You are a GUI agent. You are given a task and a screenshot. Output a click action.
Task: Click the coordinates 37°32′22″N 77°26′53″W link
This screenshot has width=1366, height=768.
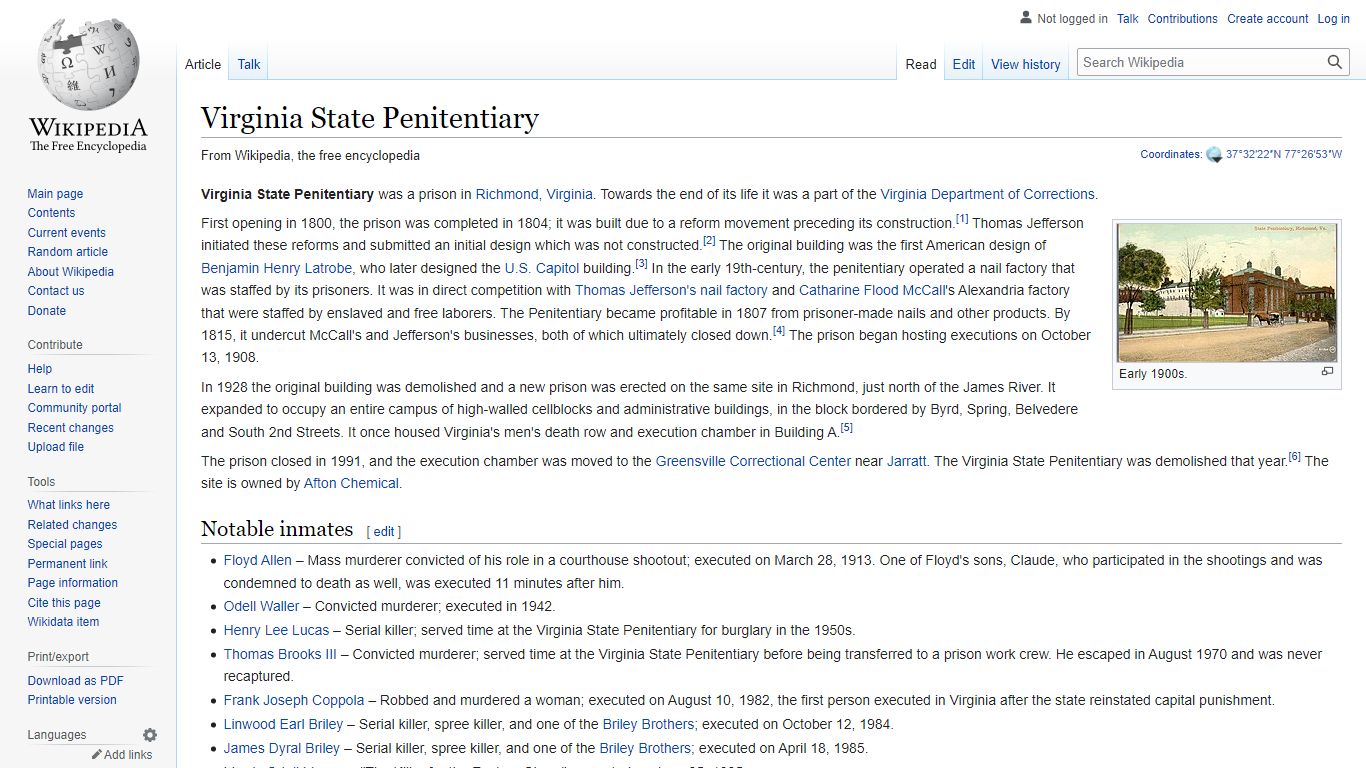click(1284, 155)
